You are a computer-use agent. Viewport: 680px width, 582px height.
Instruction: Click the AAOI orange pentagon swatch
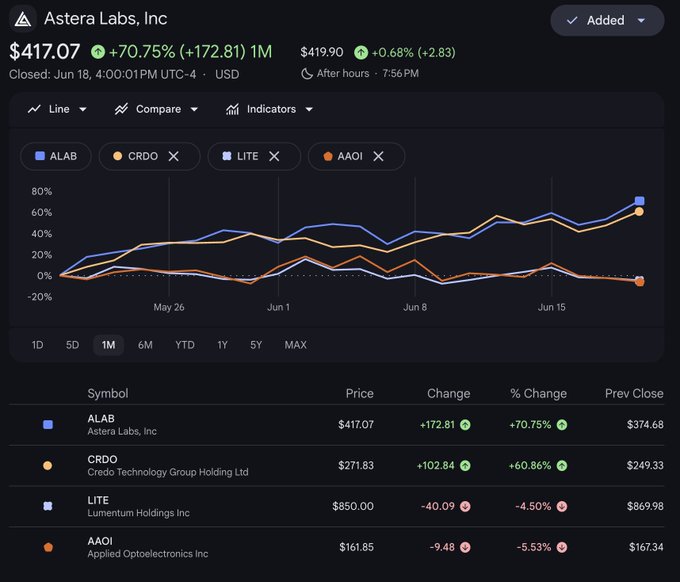coord(327,156)
